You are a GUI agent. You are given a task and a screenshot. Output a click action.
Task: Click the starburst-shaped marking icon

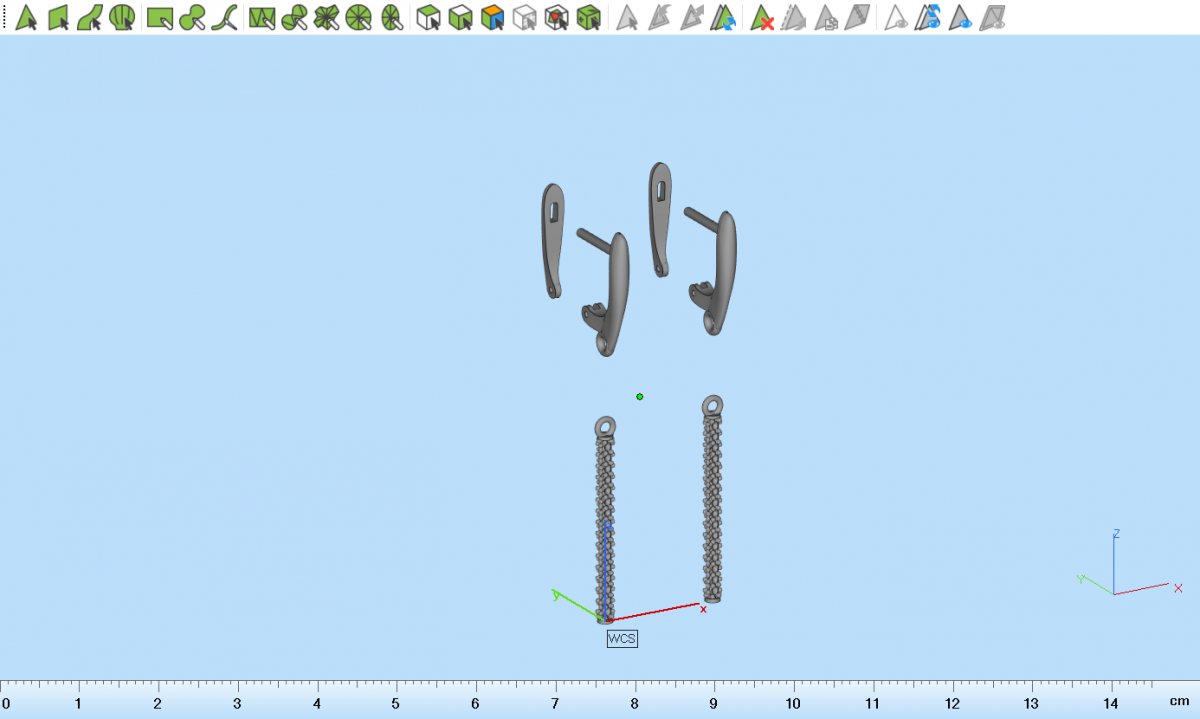click(x=326, y=17)
